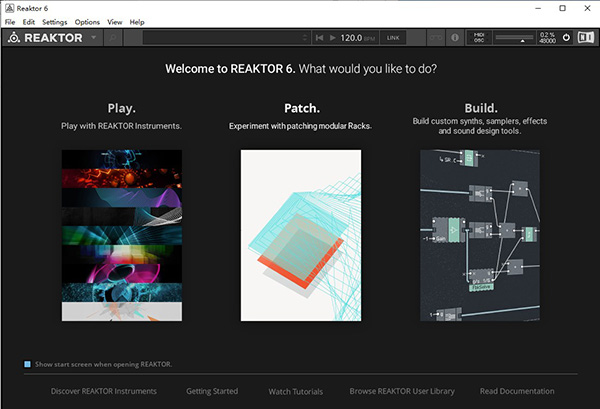Click Browse REAKTOR User Library link
Screen dimensions: 600x409
tap(400, 391)
